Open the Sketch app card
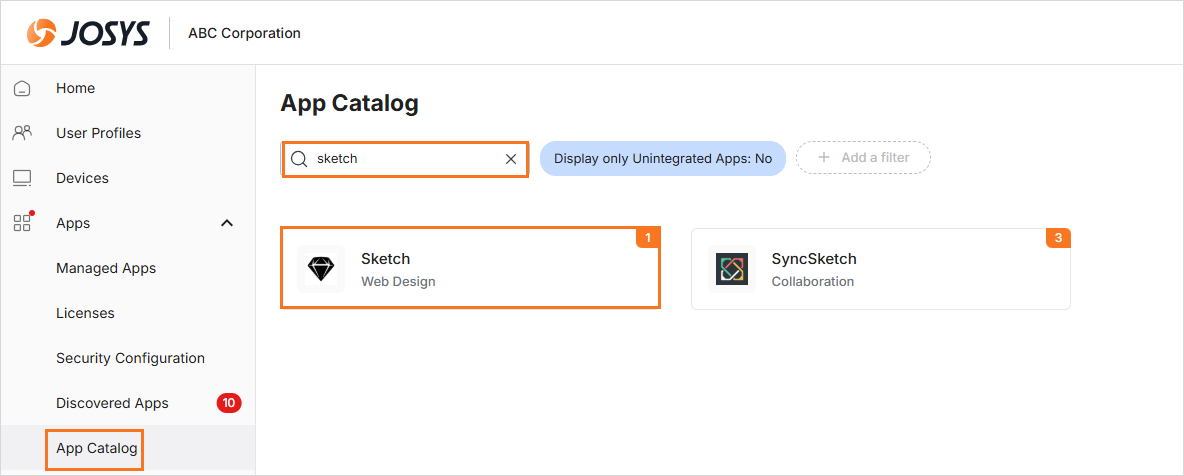Viewport: 1184px width, 476px height. [x=470, y=268]
